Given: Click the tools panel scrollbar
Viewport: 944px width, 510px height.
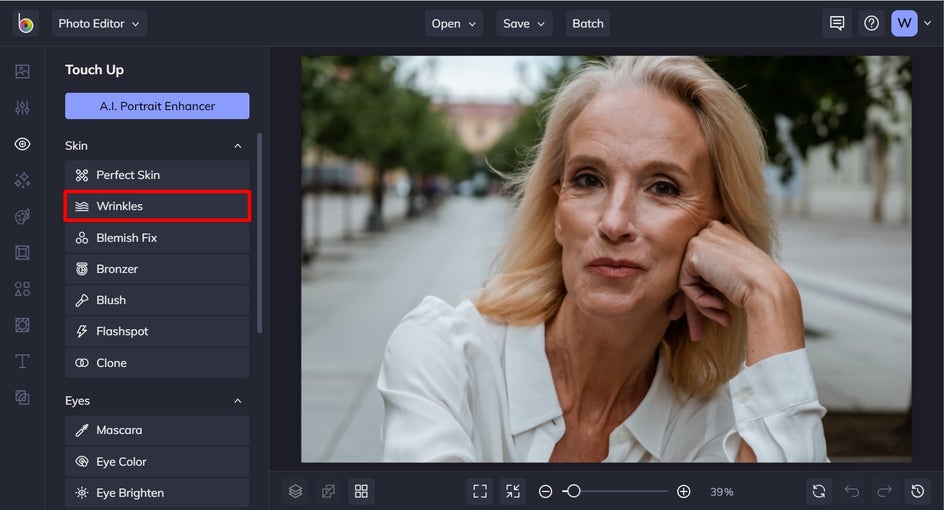Looking at the screenshot, I should coord(259,233).
